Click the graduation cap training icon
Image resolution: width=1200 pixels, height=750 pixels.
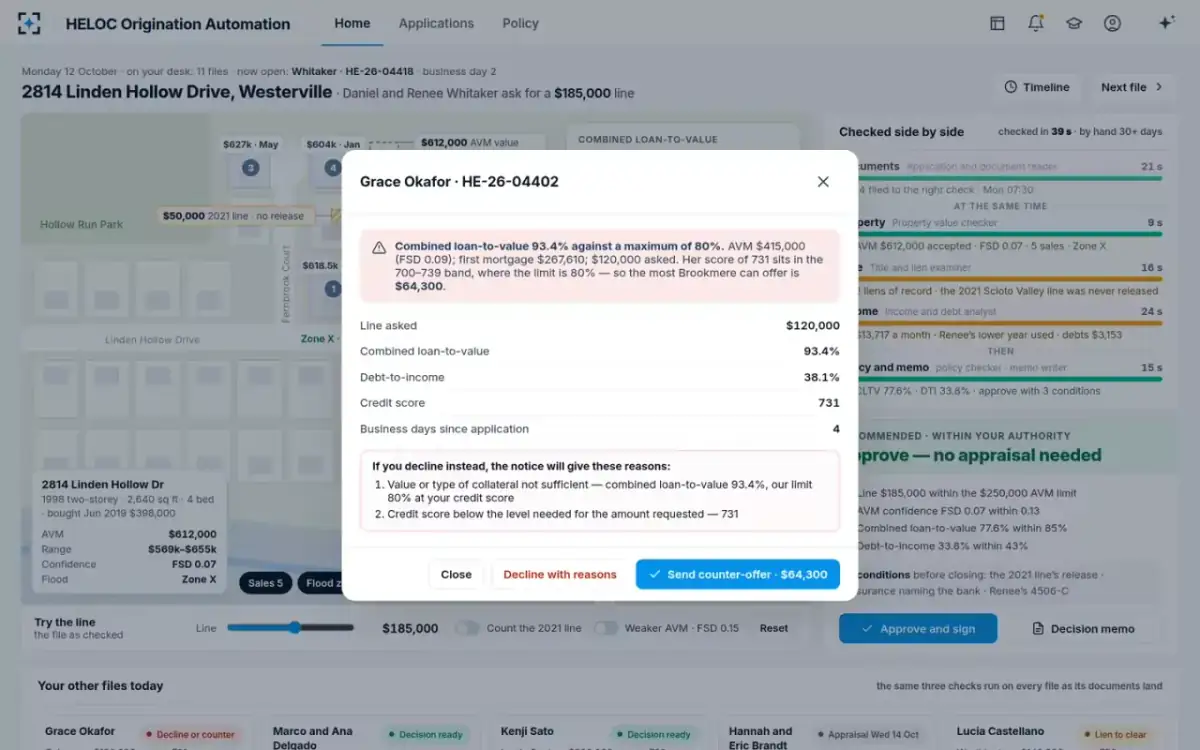(1074, 23)
